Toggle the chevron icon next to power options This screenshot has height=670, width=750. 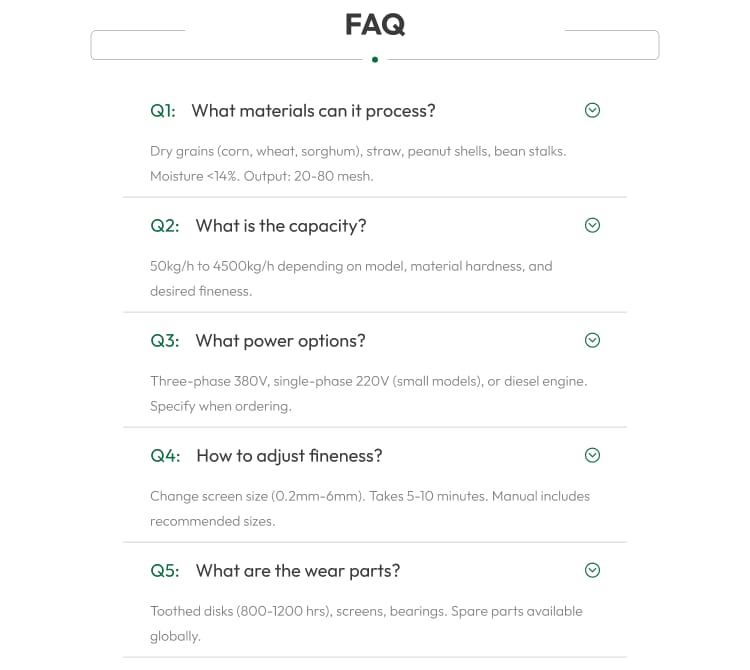click(592, 340)
